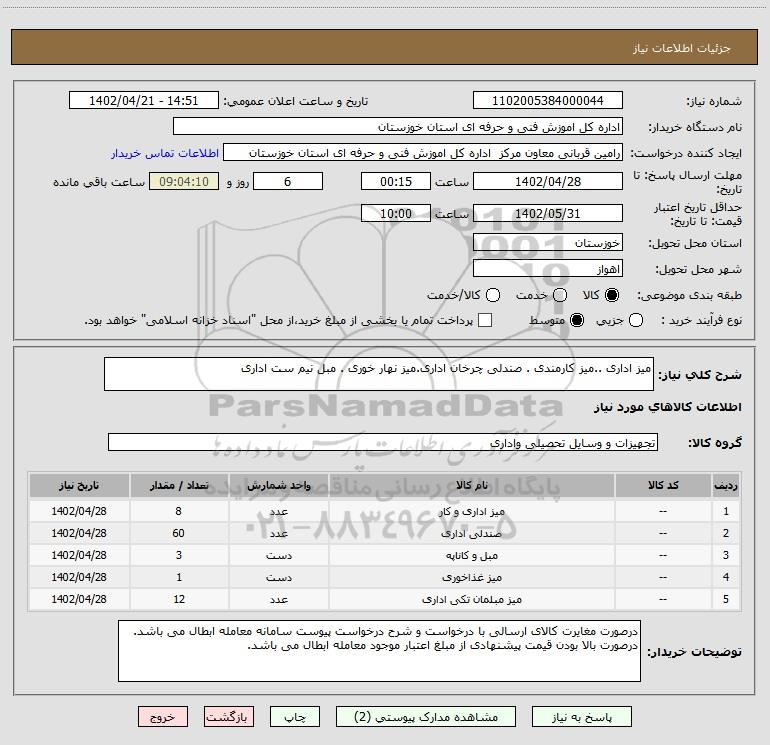Click the delivery province field خوزستان

(548, 243)
